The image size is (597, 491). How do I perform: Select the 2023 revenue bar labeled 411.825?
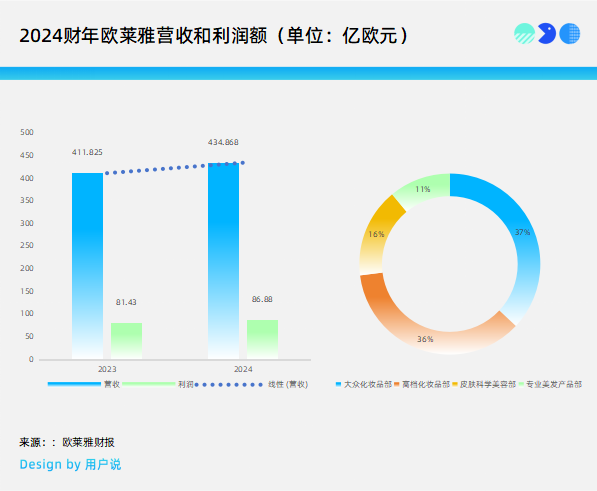[x=88, y=266]
